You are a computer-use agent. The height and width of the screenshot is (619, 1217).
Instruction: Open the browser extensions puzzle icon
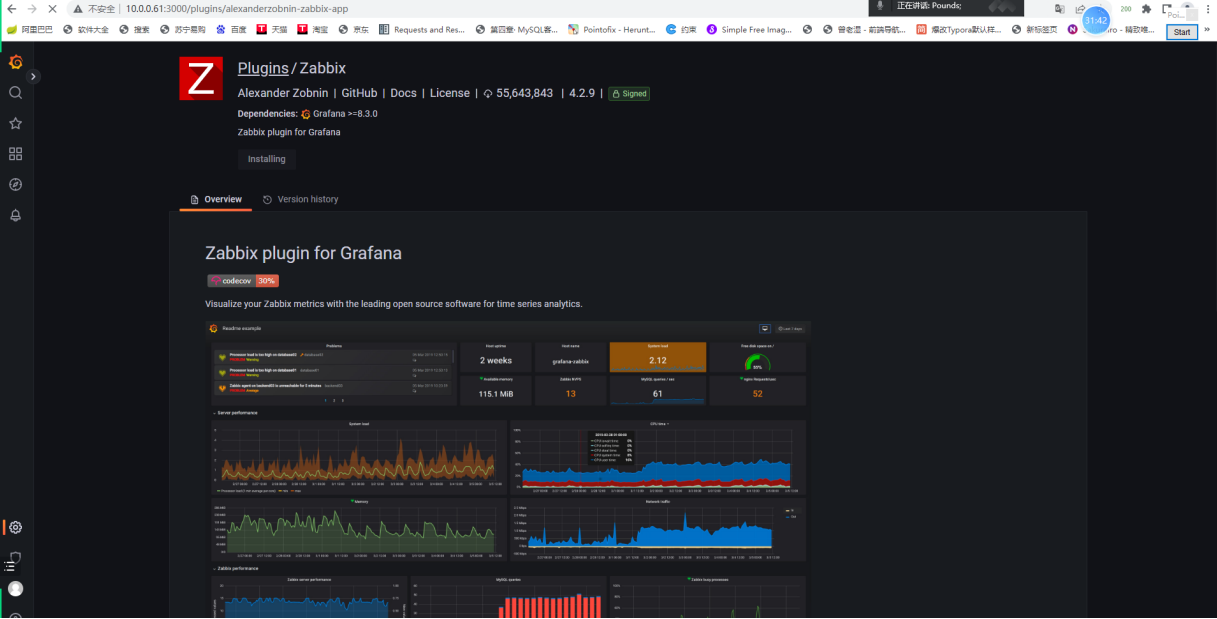1146,9
